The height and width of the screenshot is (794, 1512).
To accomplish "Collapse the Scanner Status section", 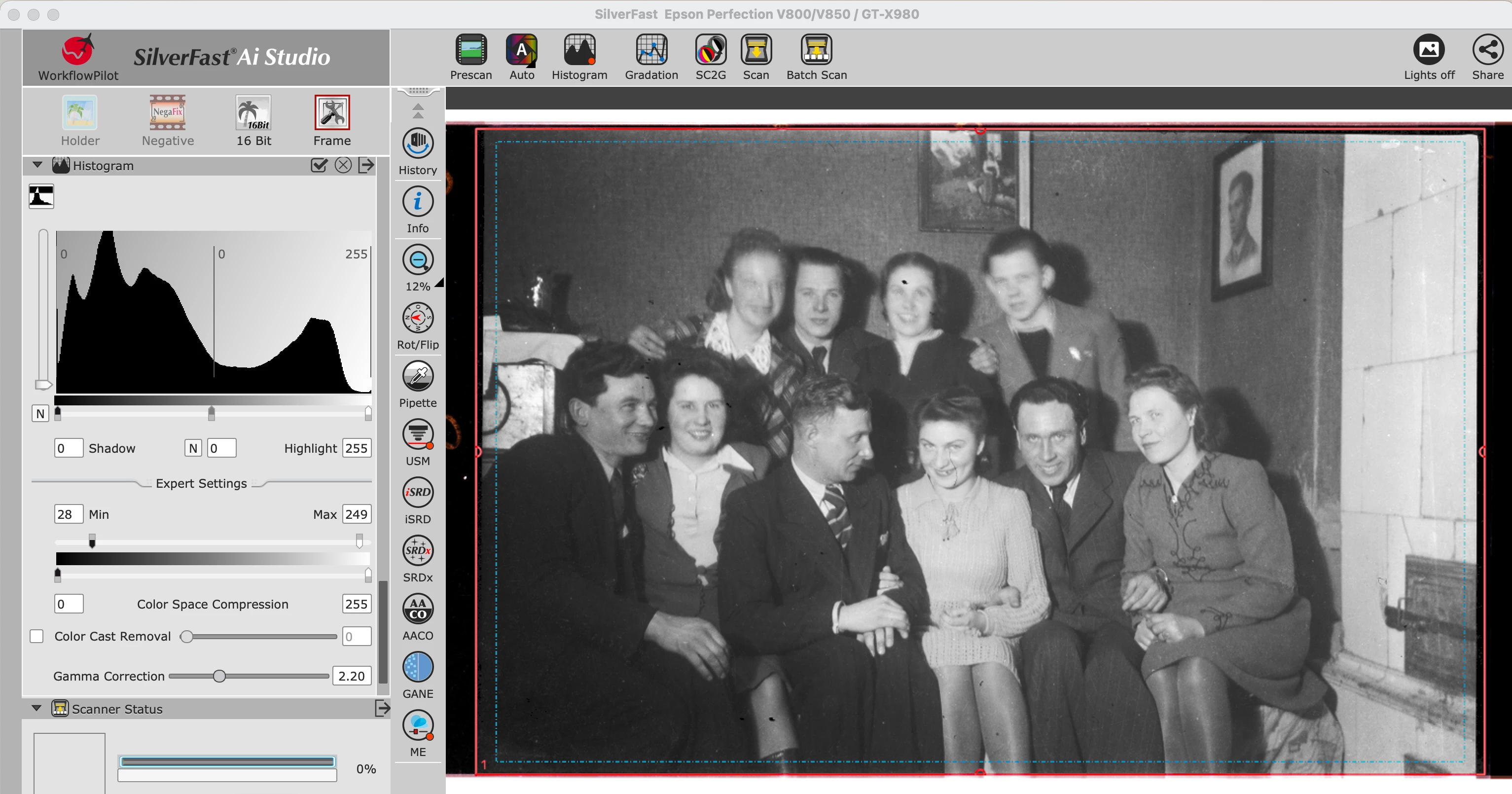I will [x=36, y=708].
